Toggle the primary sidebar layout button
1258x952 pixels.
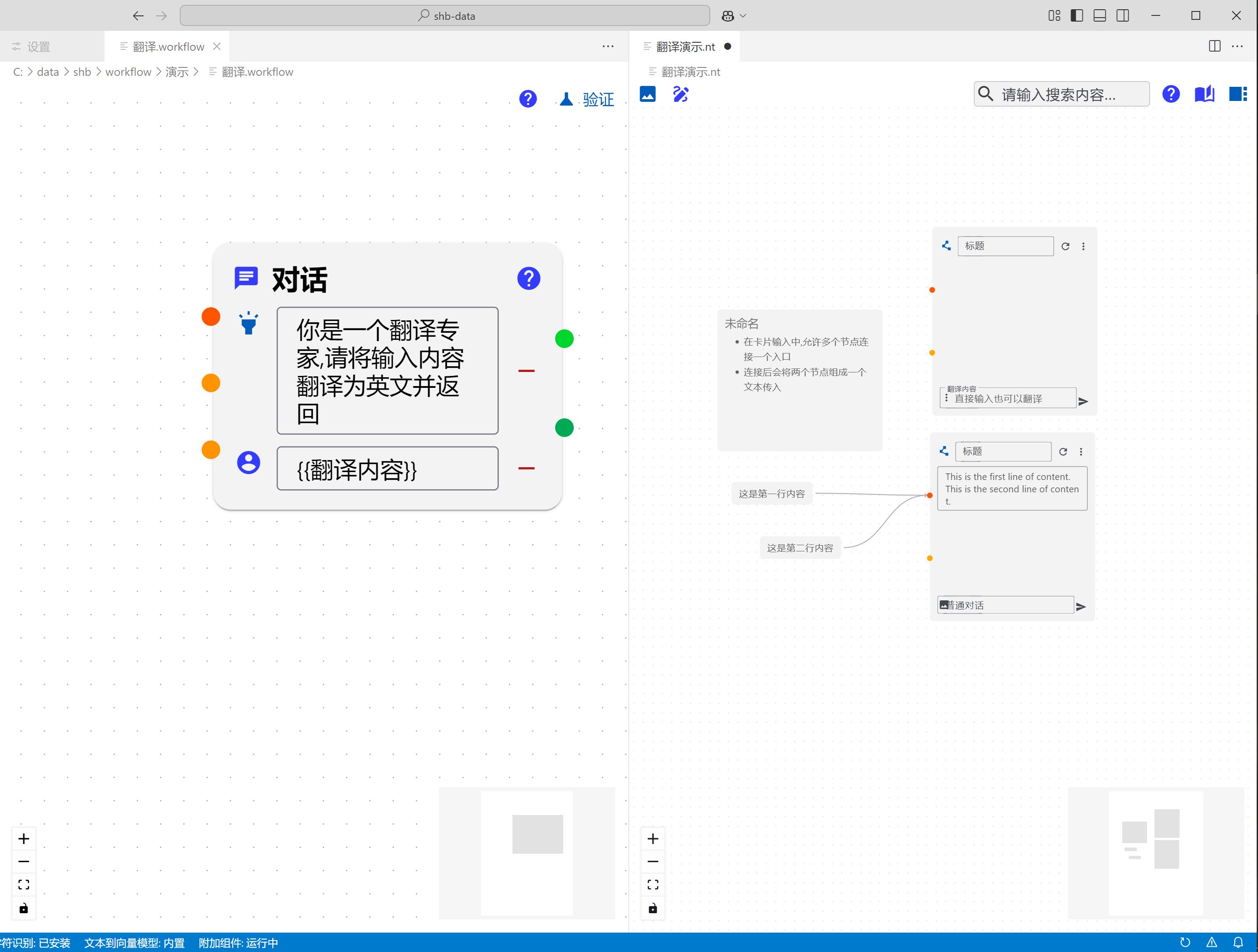click(1076, 16)
